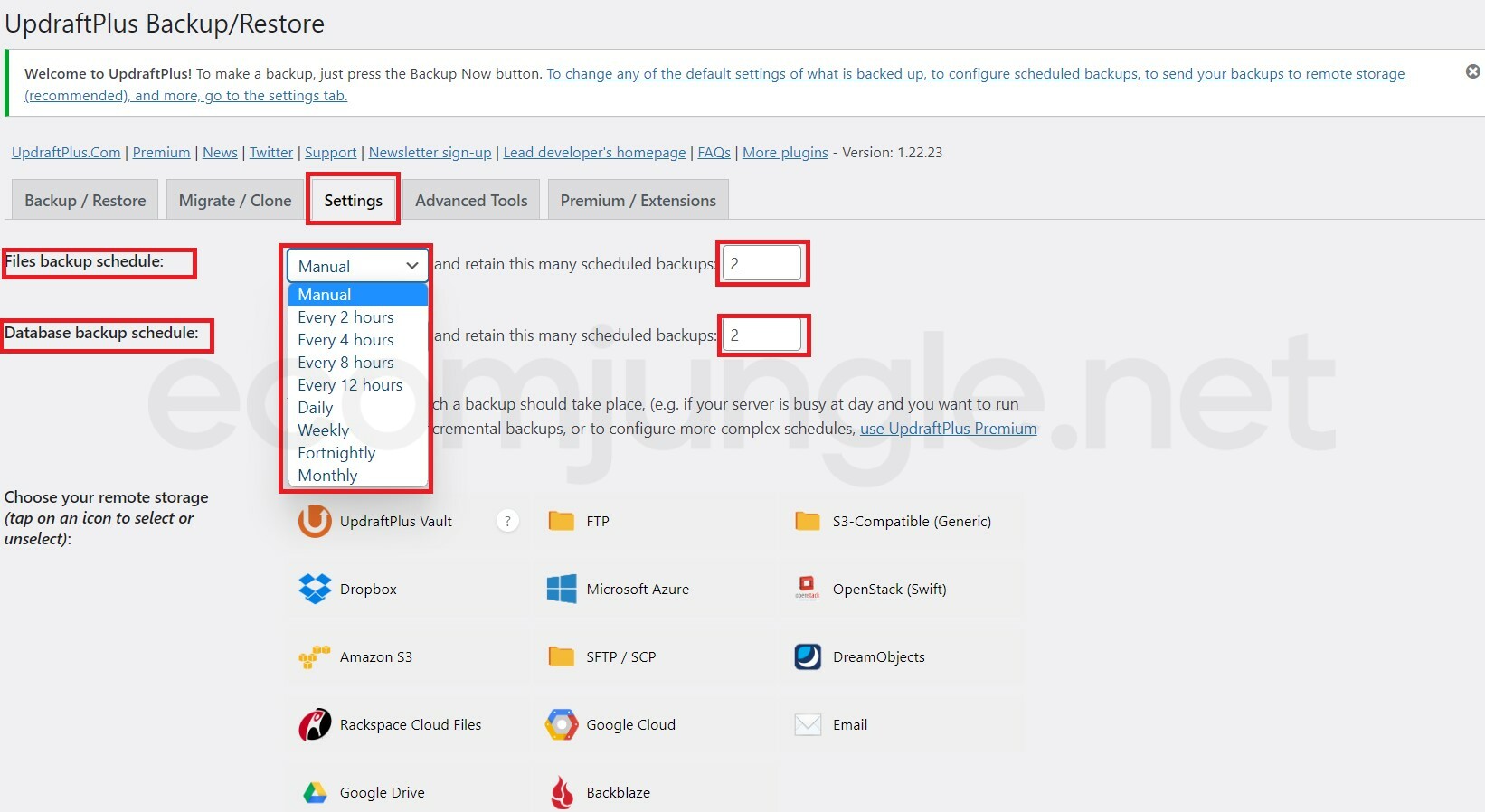Choose Monthly schedule option
Screen dimensions: 1485x812
[x=357, y=476]
